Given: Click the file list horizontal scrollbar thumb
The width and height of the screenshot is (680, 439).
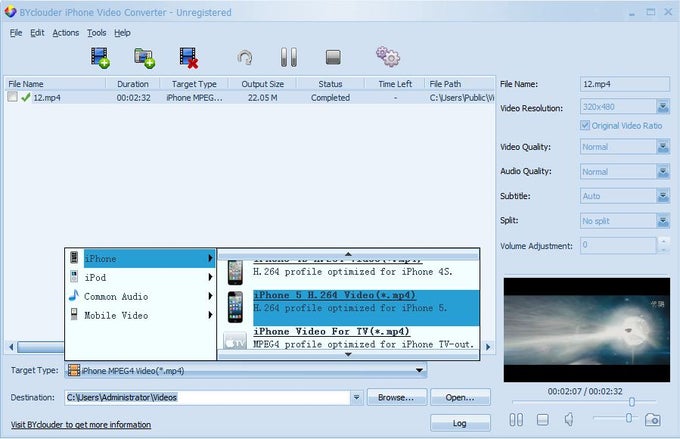Looking at the screenshot, I should tap(40, 347).
